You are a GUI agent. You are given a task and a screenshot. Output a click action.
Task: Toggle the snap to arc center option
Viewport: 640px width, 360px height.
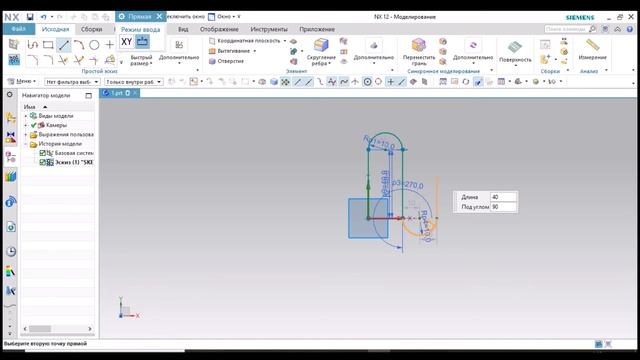click(367, 82)
